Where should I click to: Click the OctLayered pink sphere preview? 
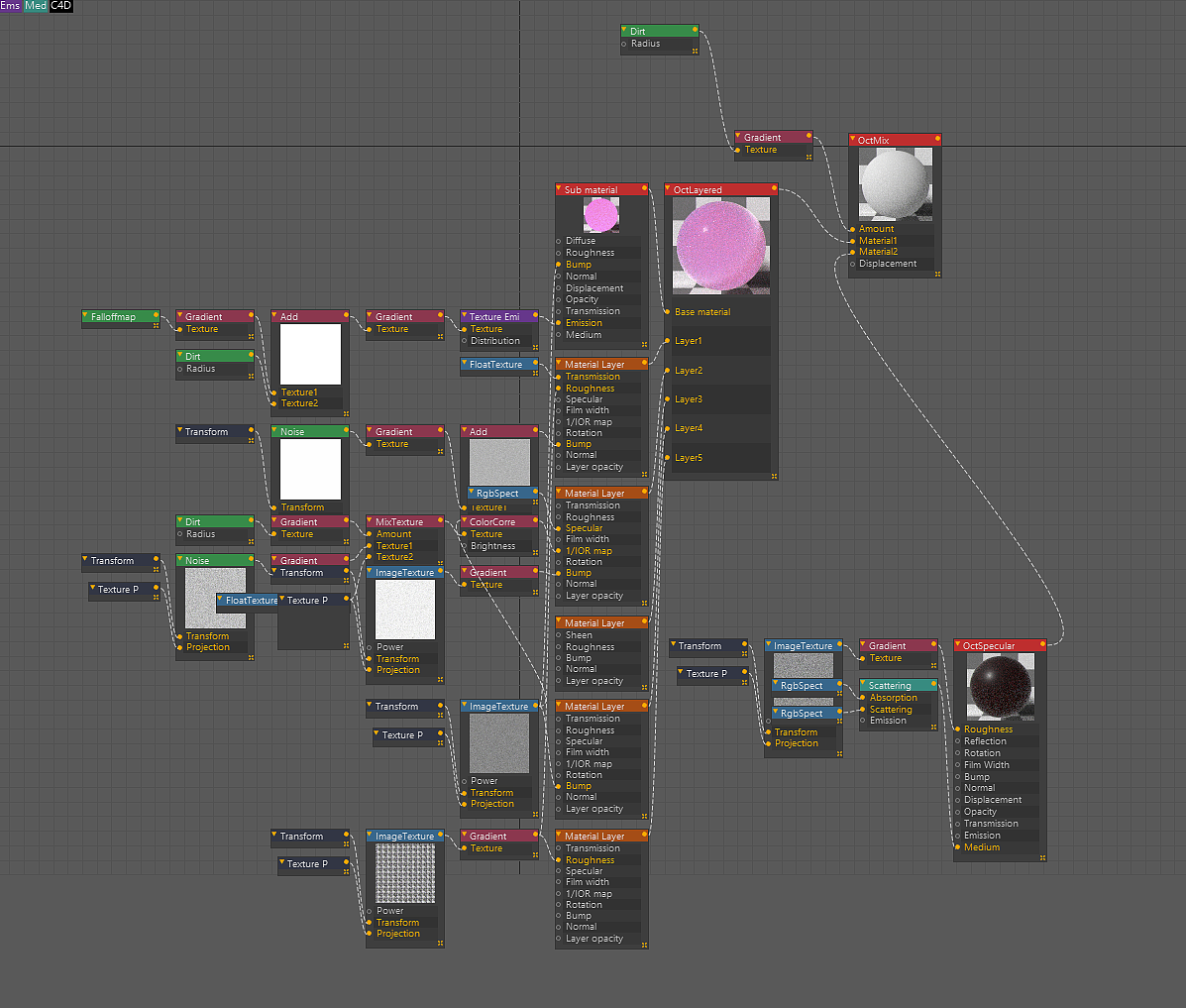721,246
